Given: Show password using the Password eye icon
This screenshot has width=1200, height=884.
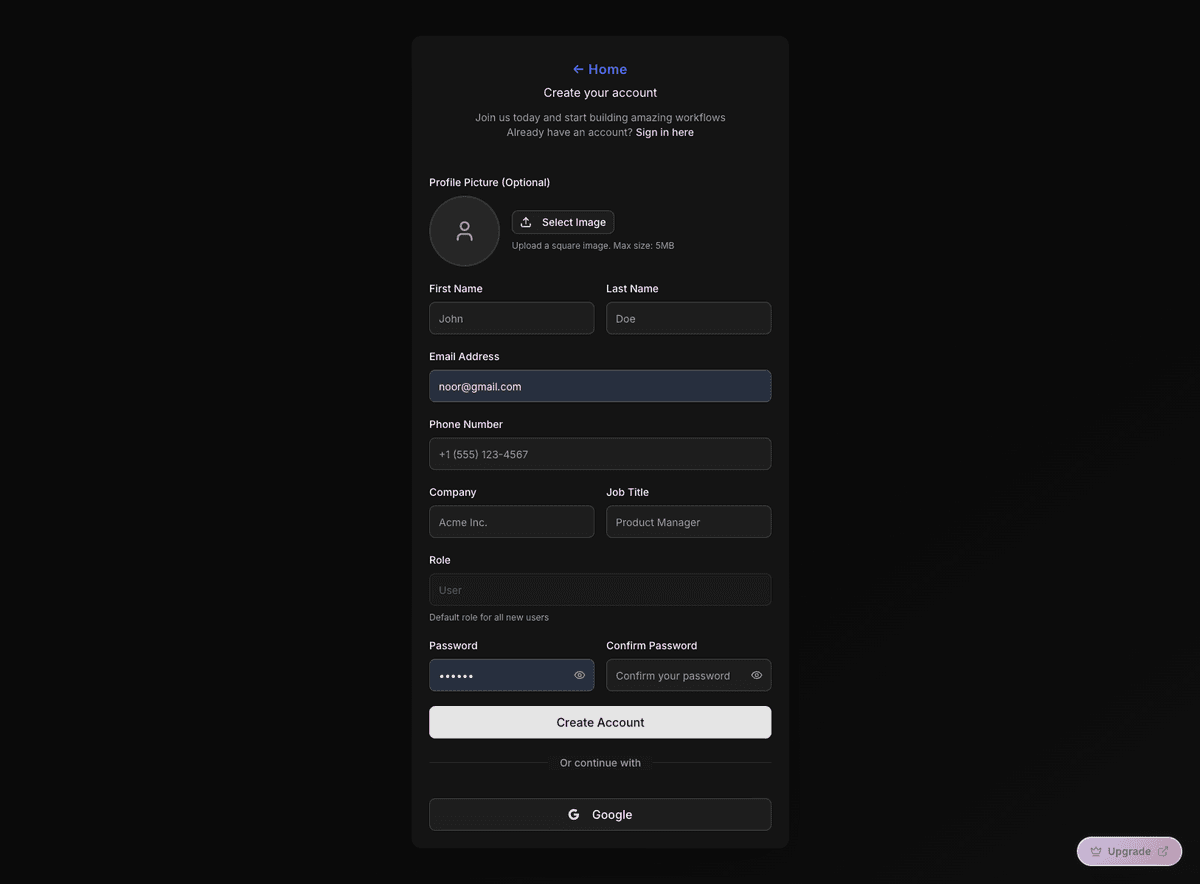Looking at the screenshot, I should coord(579,675).
